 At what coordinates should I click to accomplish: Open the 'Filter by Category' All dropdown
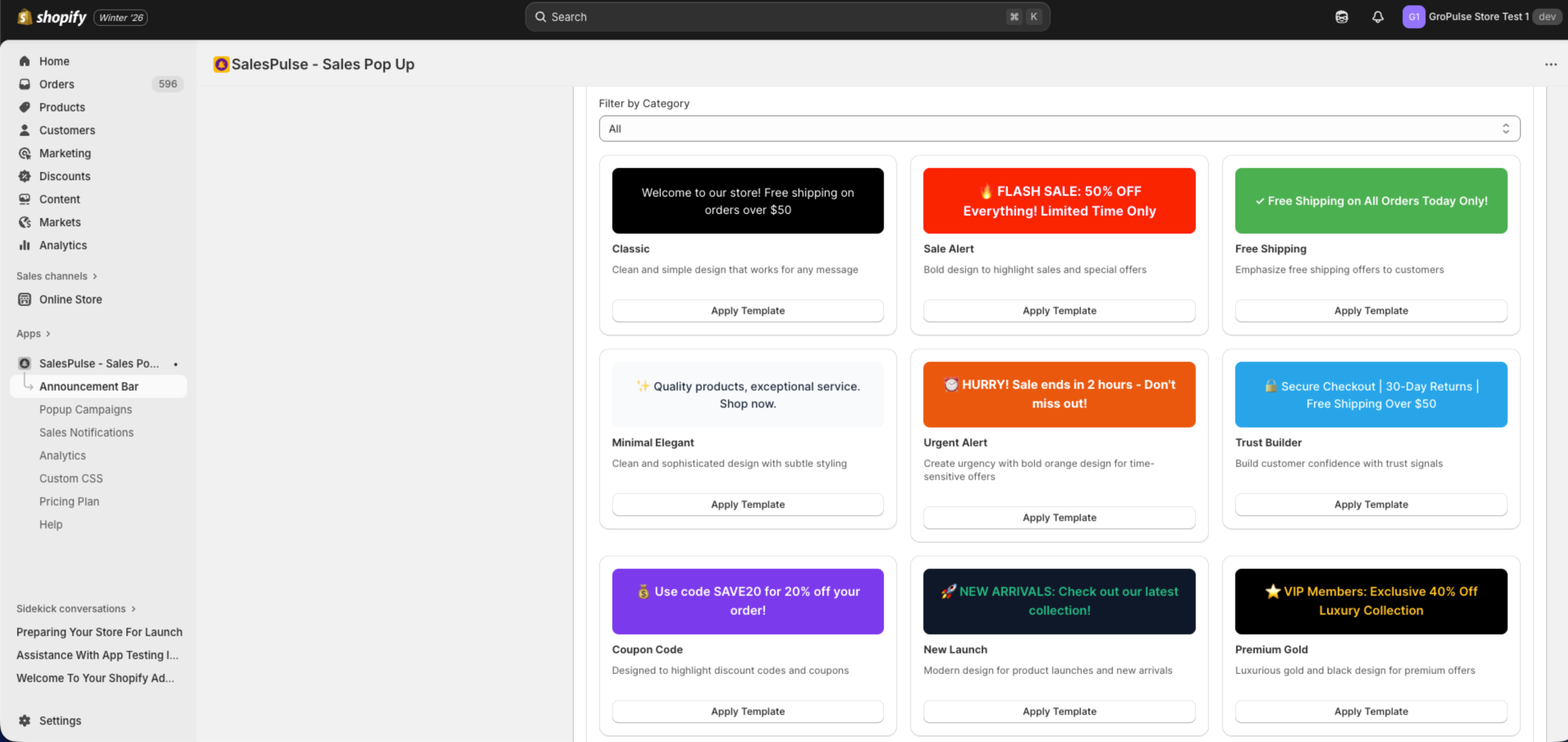point(1059,129)
